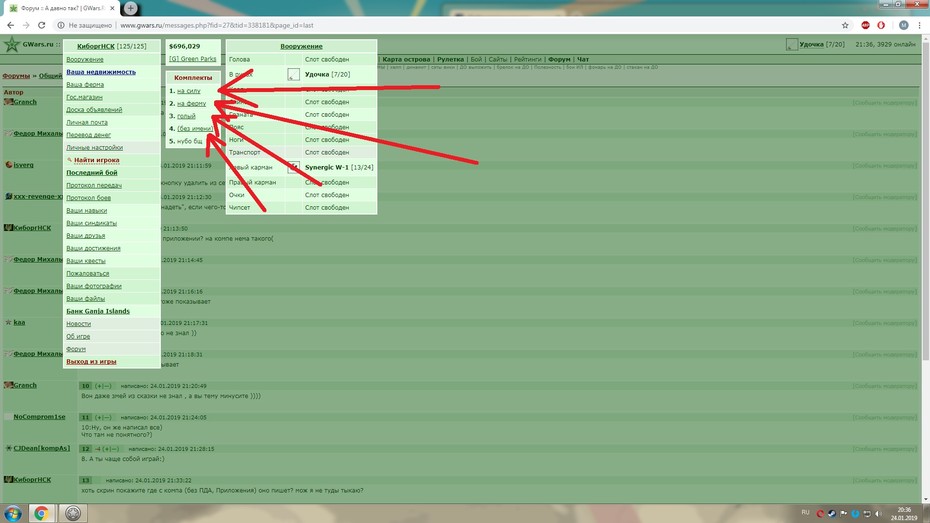Image resolution: width=930 pixels, height=523 pixels.
Task: Click the syndicate icon next to isverg
Action: [x=9, y=165]
